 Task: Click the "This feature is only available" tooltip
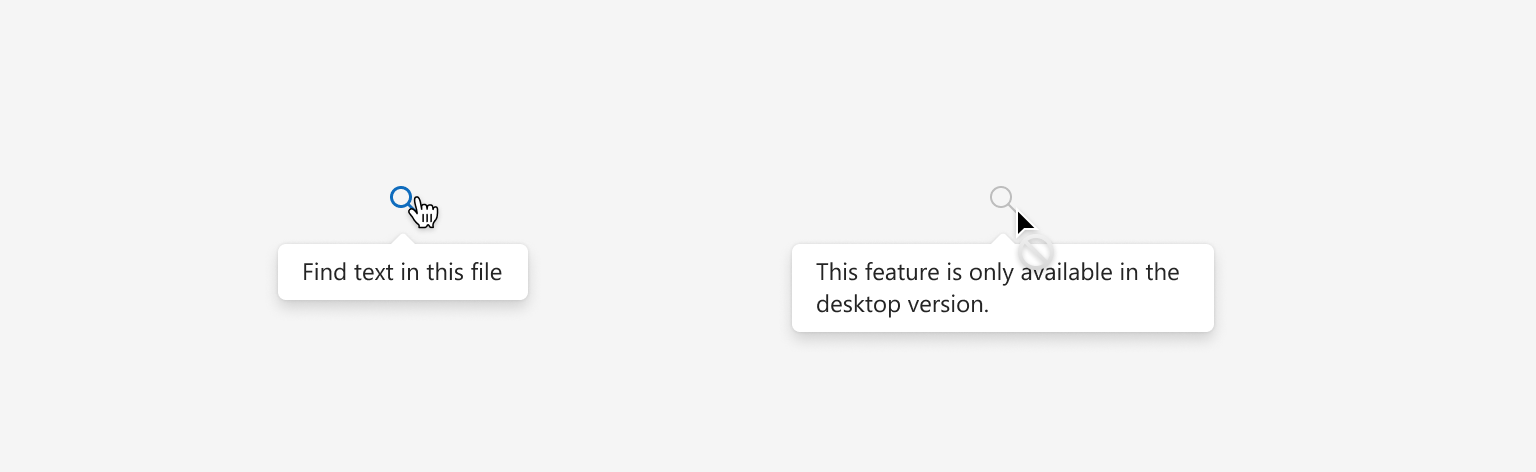(x=1003, y=288)
